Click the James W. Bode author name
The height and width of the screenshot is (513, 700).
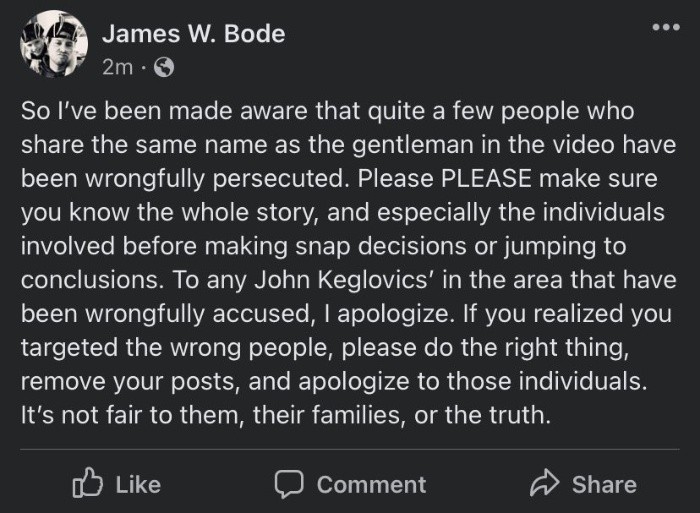(193, 33)
